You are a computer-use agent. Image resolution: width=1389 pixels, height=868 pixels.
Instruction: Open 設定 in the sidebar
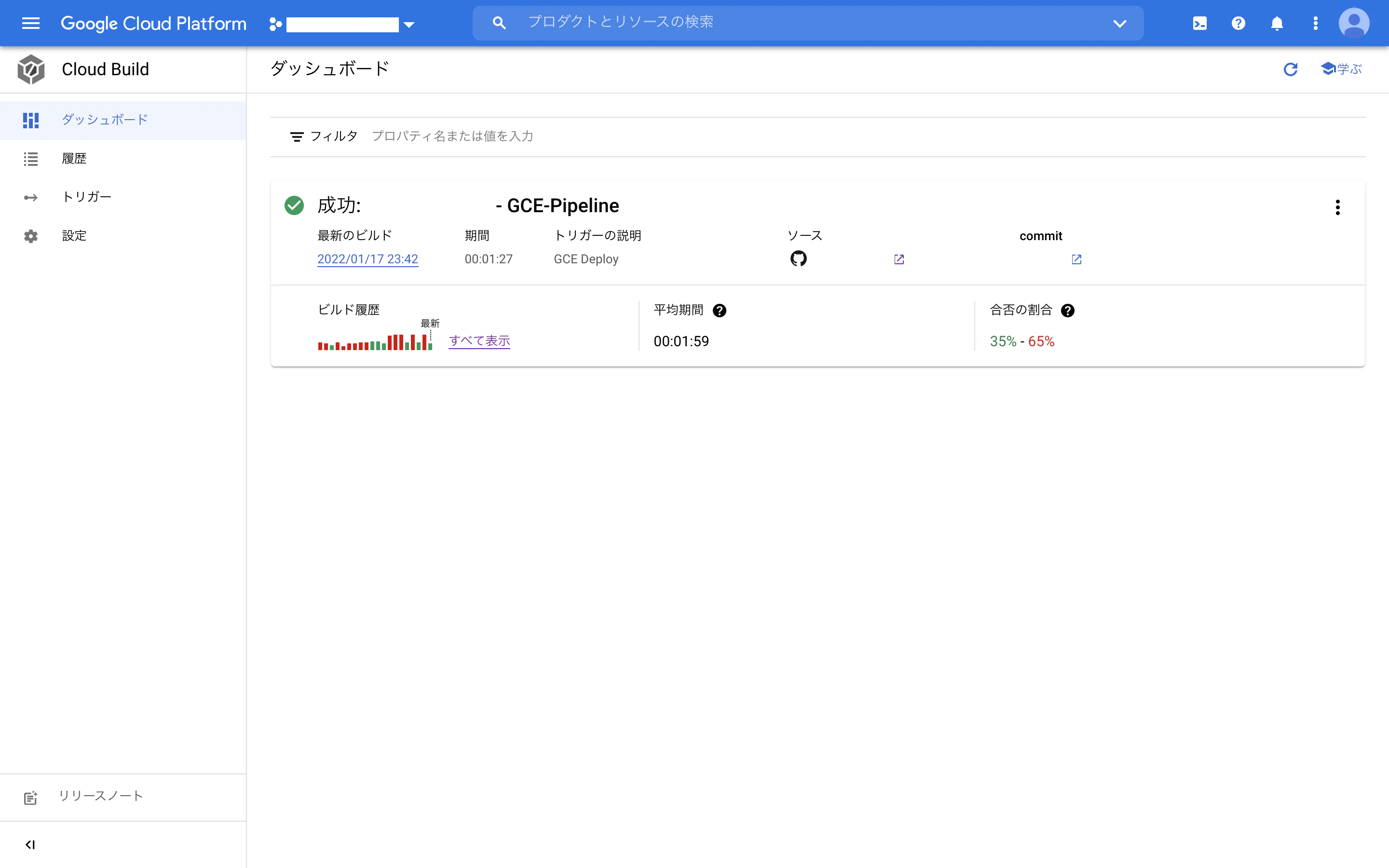[123, 236]
